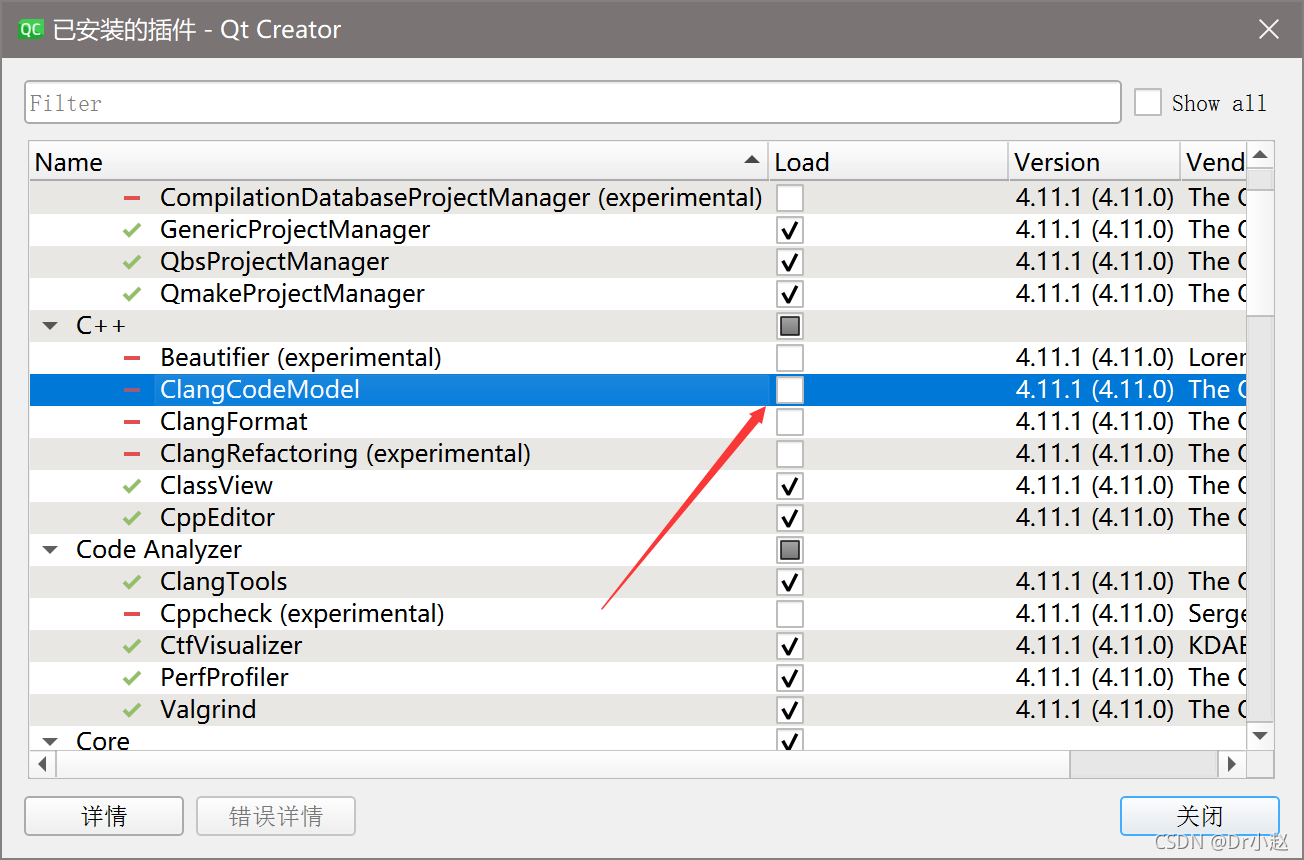The image size is (1304, 860).
Task: Select the ClangFormat plugin row
Action: 638,422
